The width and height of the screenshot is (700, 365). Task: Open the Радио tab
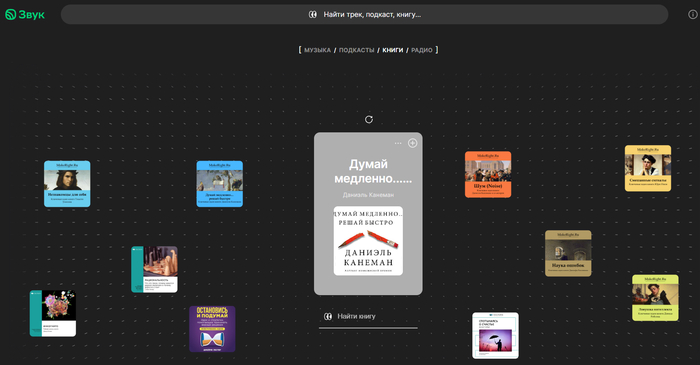pos(422,50)
